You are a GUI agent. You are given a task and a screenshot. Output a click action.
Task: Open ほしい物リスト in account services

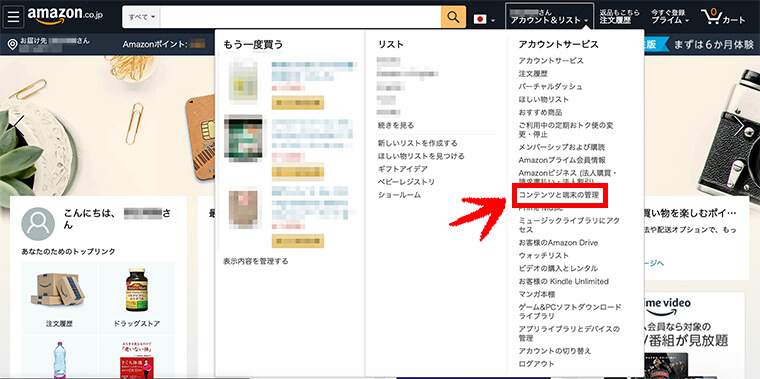point(543,99)
